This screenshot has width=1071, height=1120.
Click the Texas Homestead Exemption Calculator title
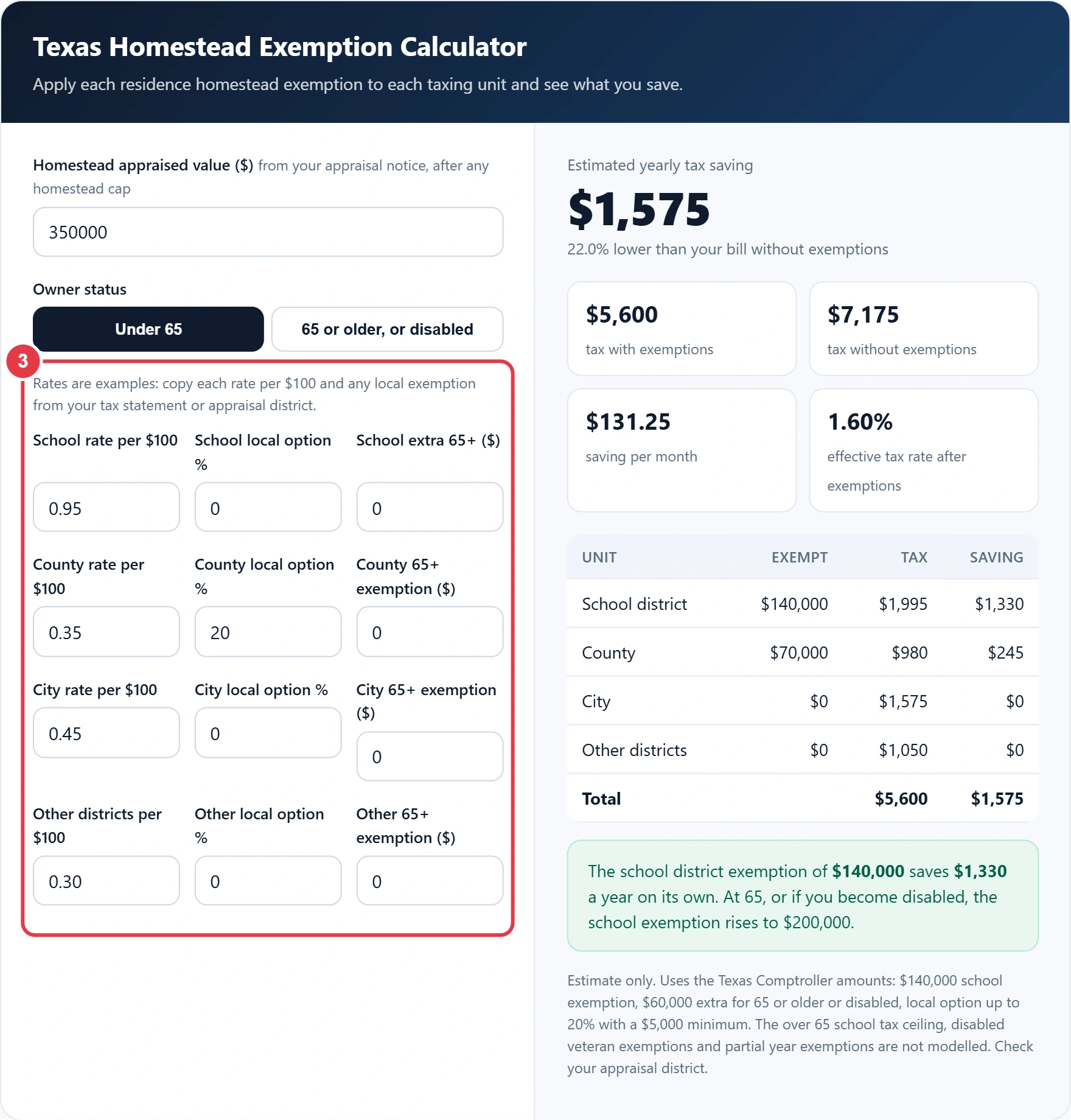coord(280,47)
